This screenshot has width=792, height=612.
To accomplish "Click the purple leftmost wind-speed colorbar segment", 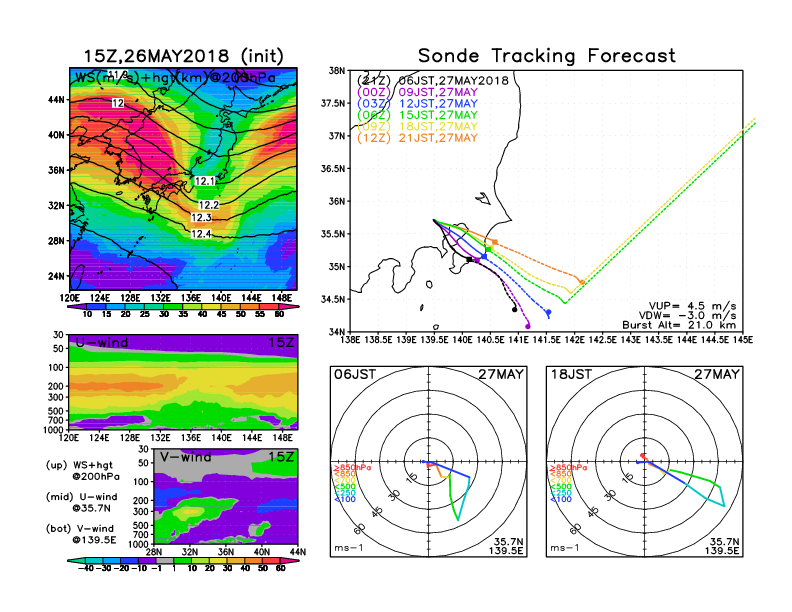I will pos(76,307).
